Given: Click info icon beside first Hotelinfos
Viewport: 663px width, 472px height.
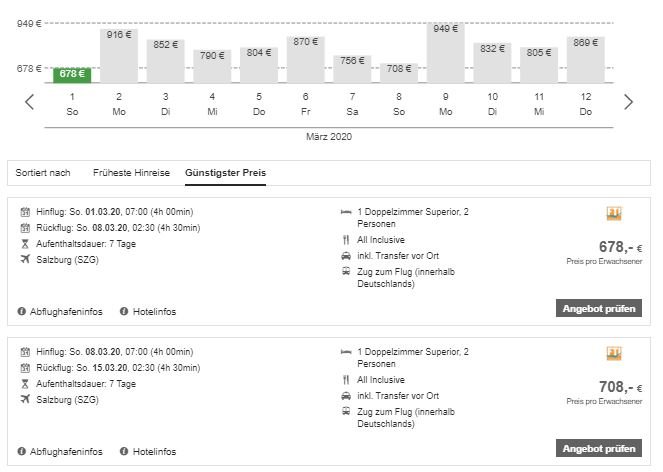Looking at the screenshot, I should coord(124,312).
